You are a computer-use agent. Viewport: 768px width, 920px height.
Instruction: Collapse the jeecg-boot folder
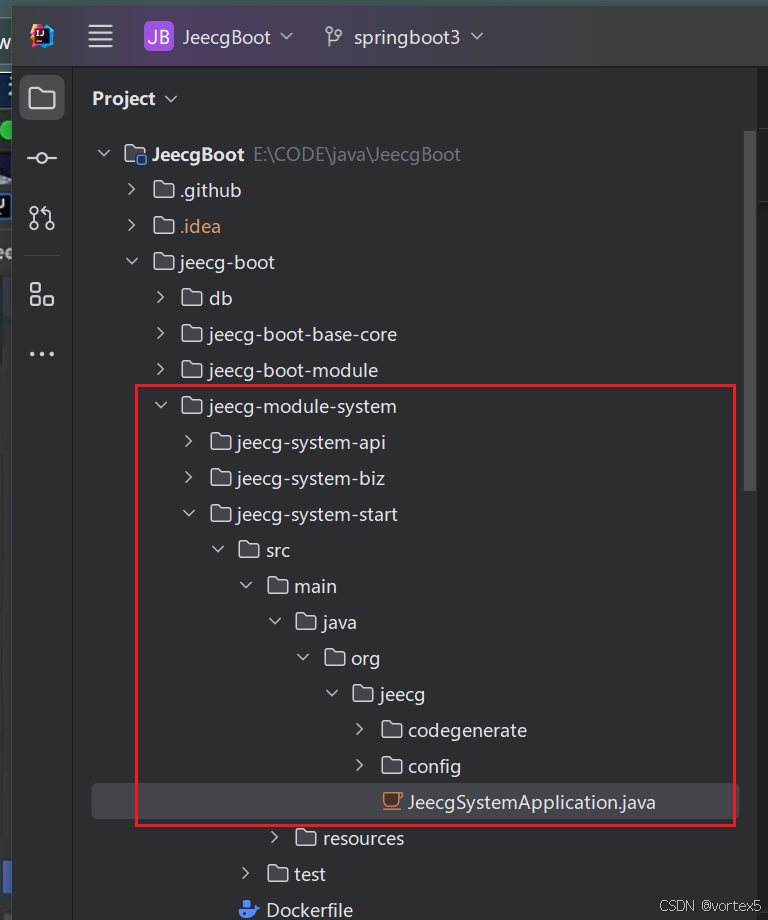[132, 262]
